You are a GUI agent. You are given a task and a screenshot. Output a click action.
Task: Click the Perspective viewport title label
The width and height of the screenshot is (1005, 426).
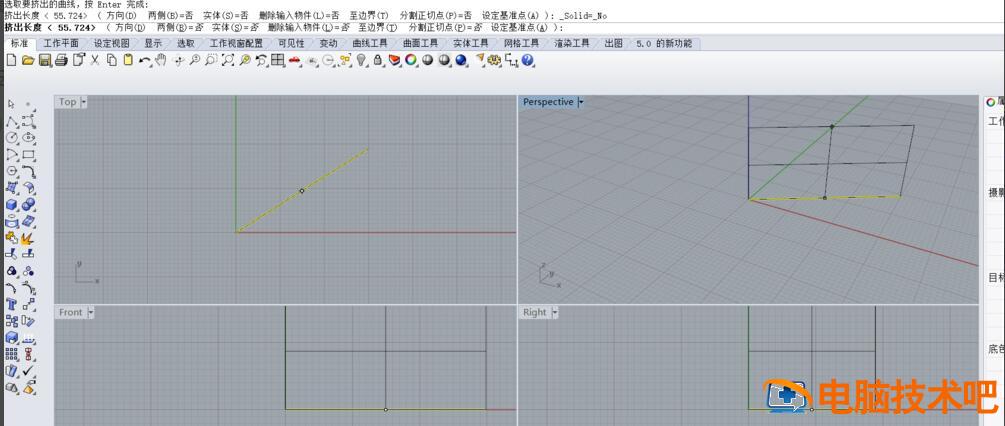click(548, 102)
